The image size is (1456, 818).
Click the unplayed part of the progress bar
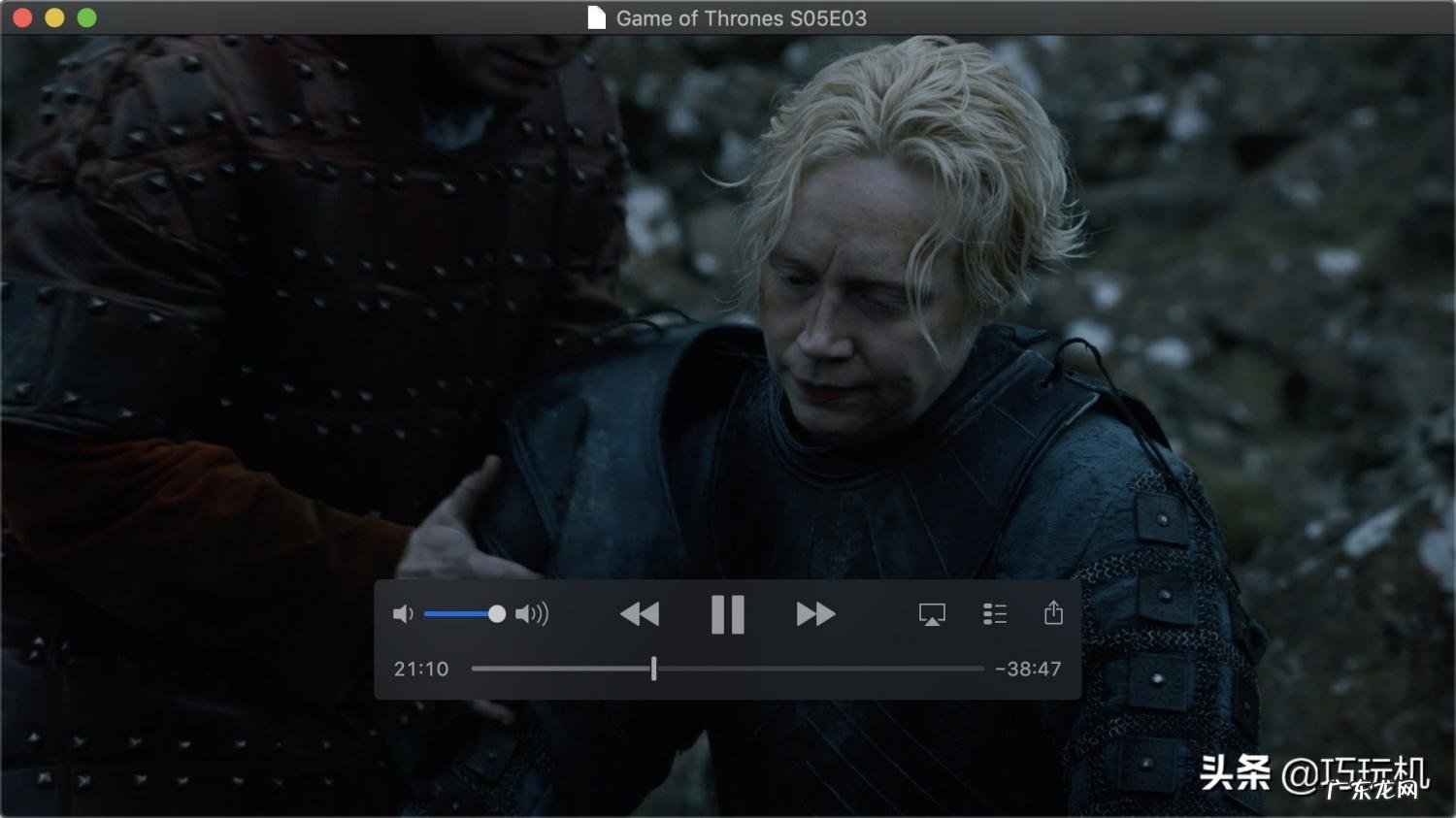point(825,669)
